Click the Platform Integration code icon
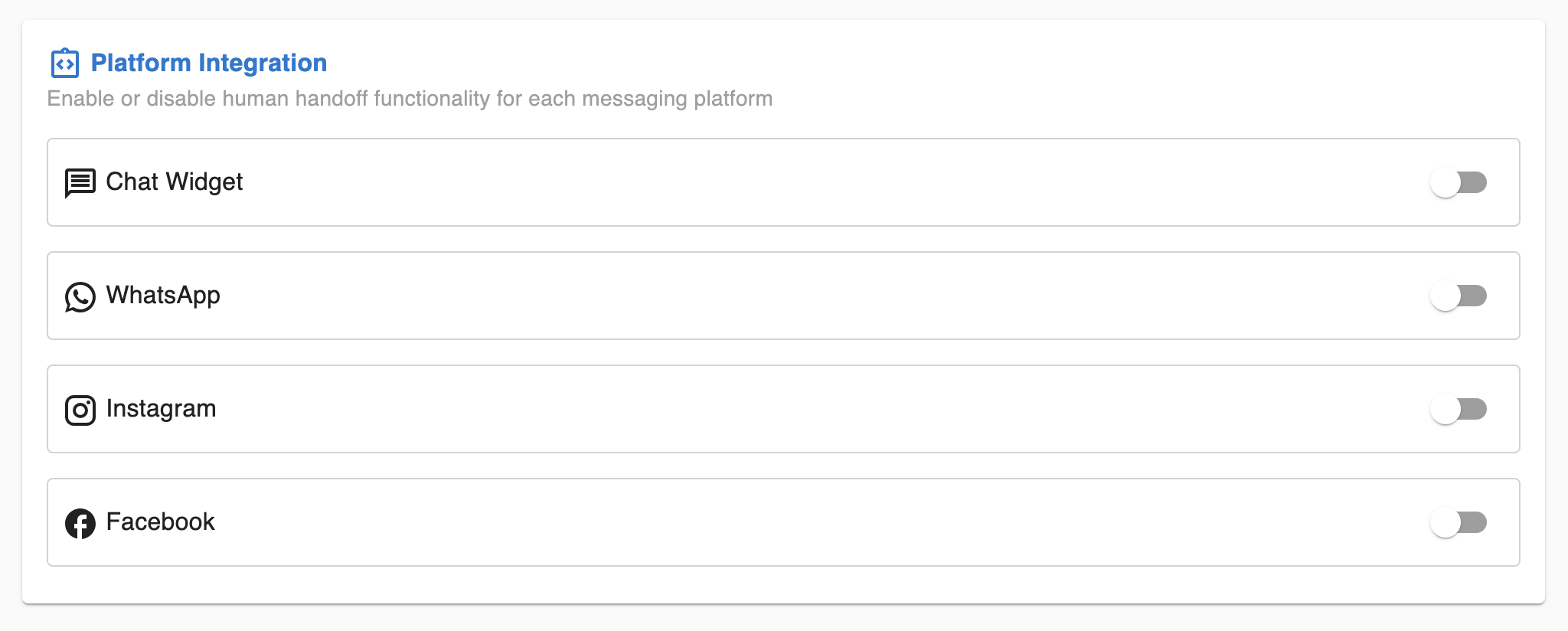 coord(65,63)
